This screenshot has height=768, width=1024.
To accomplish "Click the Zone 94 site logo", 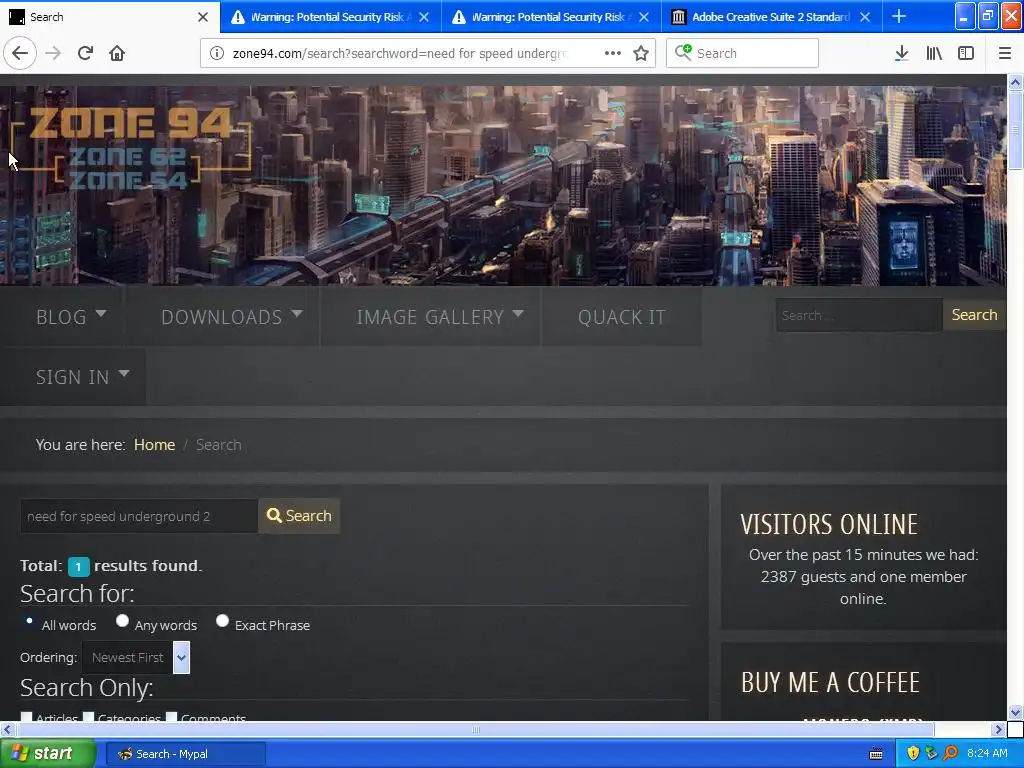I will [130, 148].
